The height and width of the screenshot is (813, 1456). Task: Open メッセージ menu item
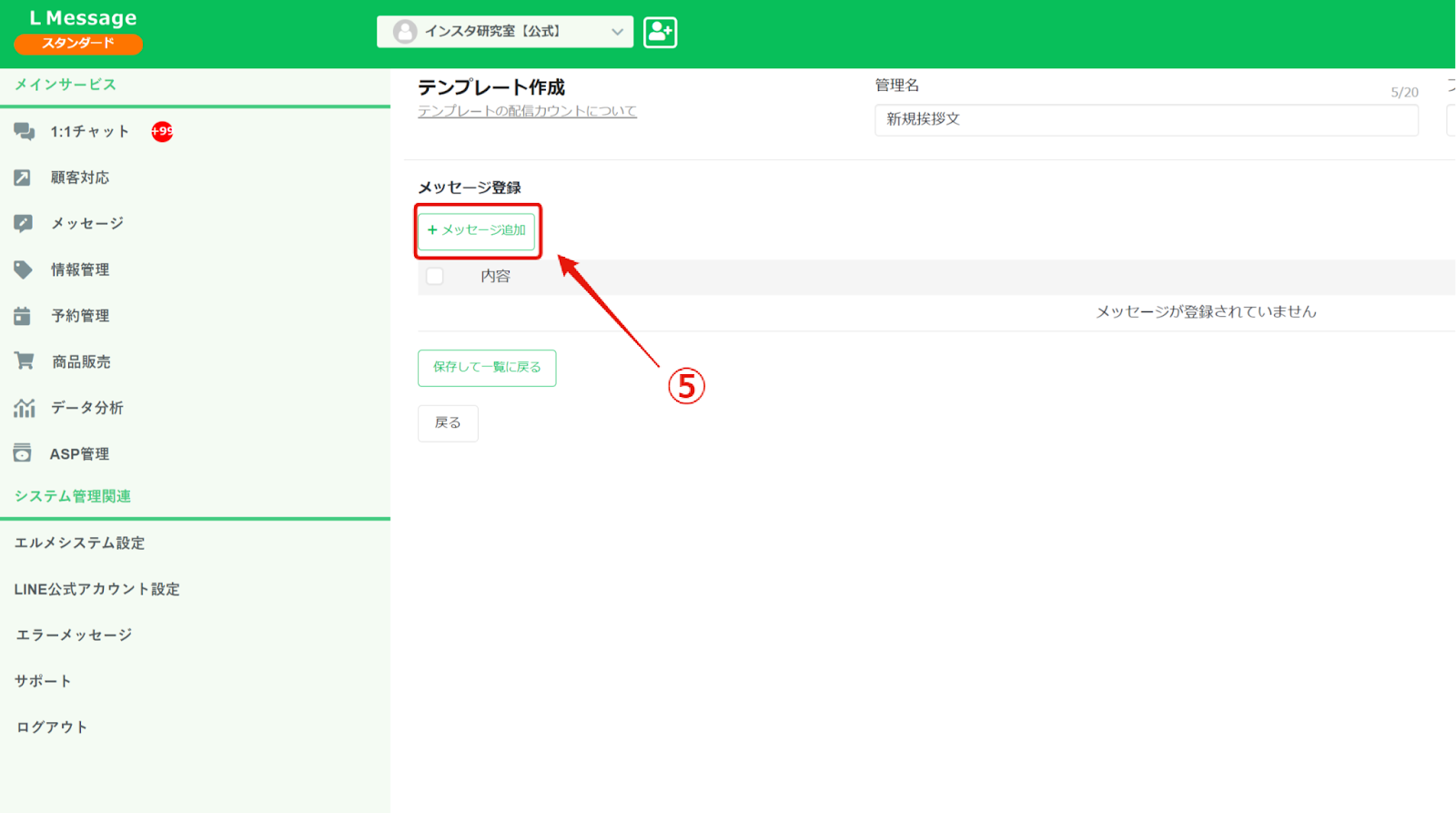[x=87, y=223]
